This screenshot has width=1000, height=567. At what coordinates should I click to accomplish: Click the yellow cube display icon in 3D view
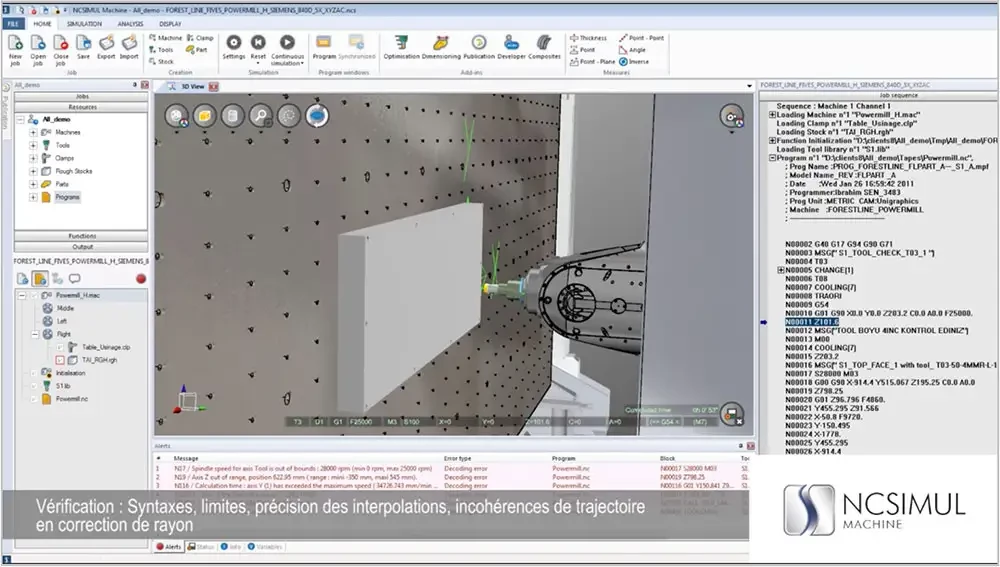pyautogui.click(x=204, y=115)
